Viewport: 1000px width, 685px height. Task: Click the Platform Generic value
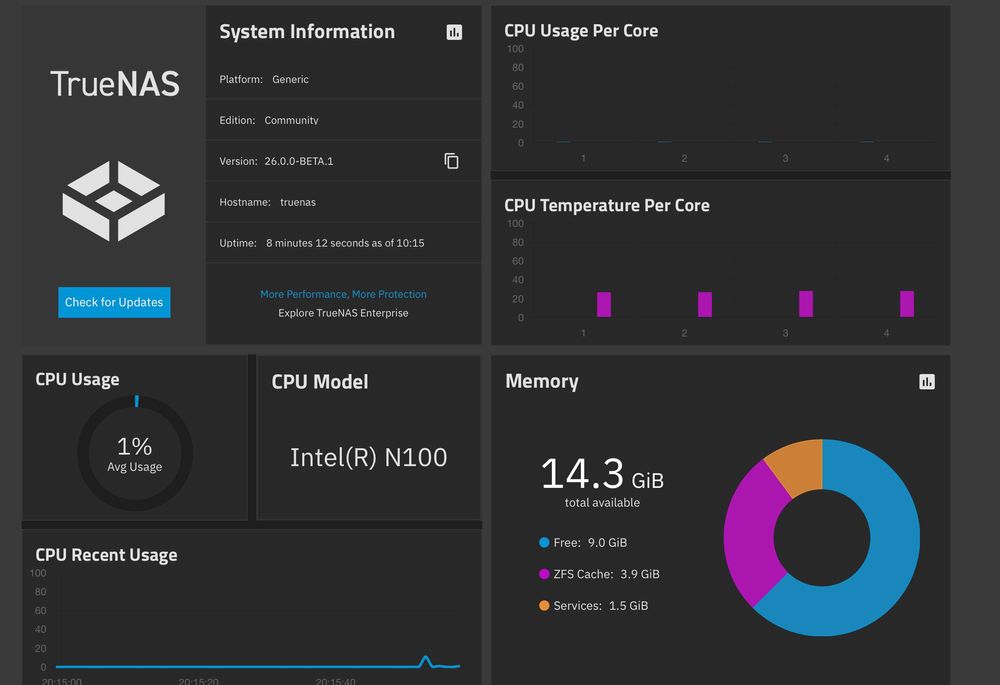[x=290, y=80]
